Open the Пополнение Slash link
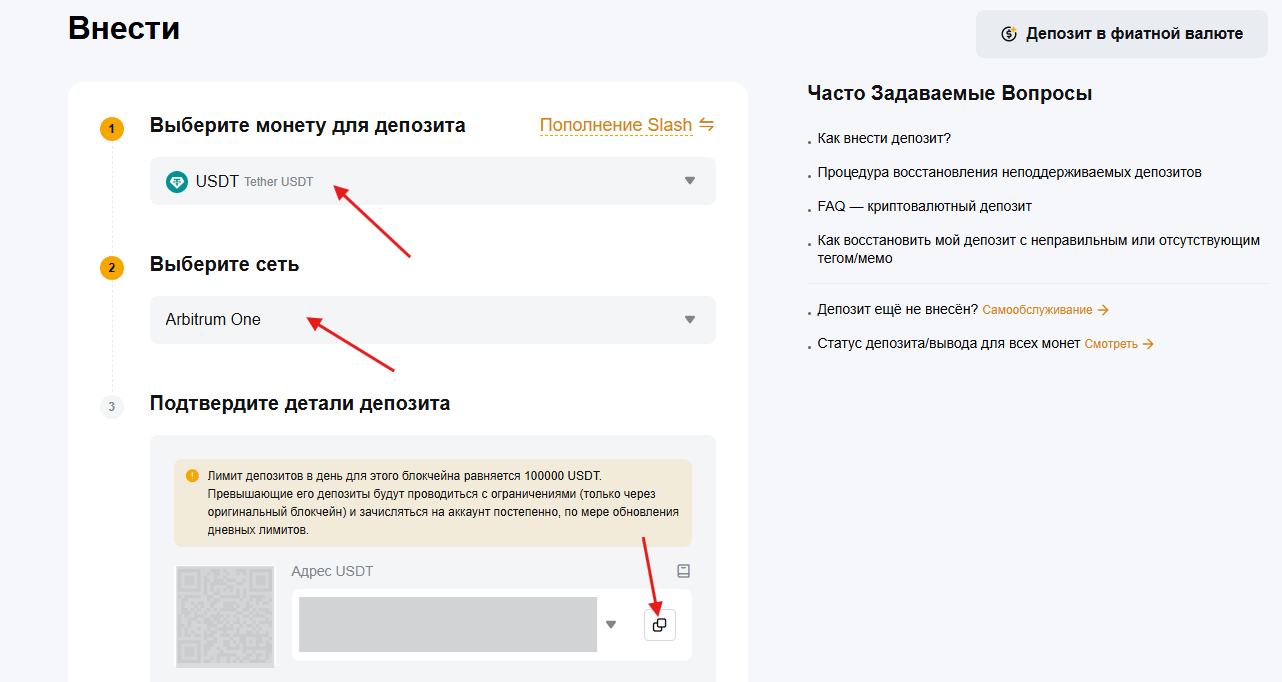This screenshot has width=1282, height=682. pos(616,125)
